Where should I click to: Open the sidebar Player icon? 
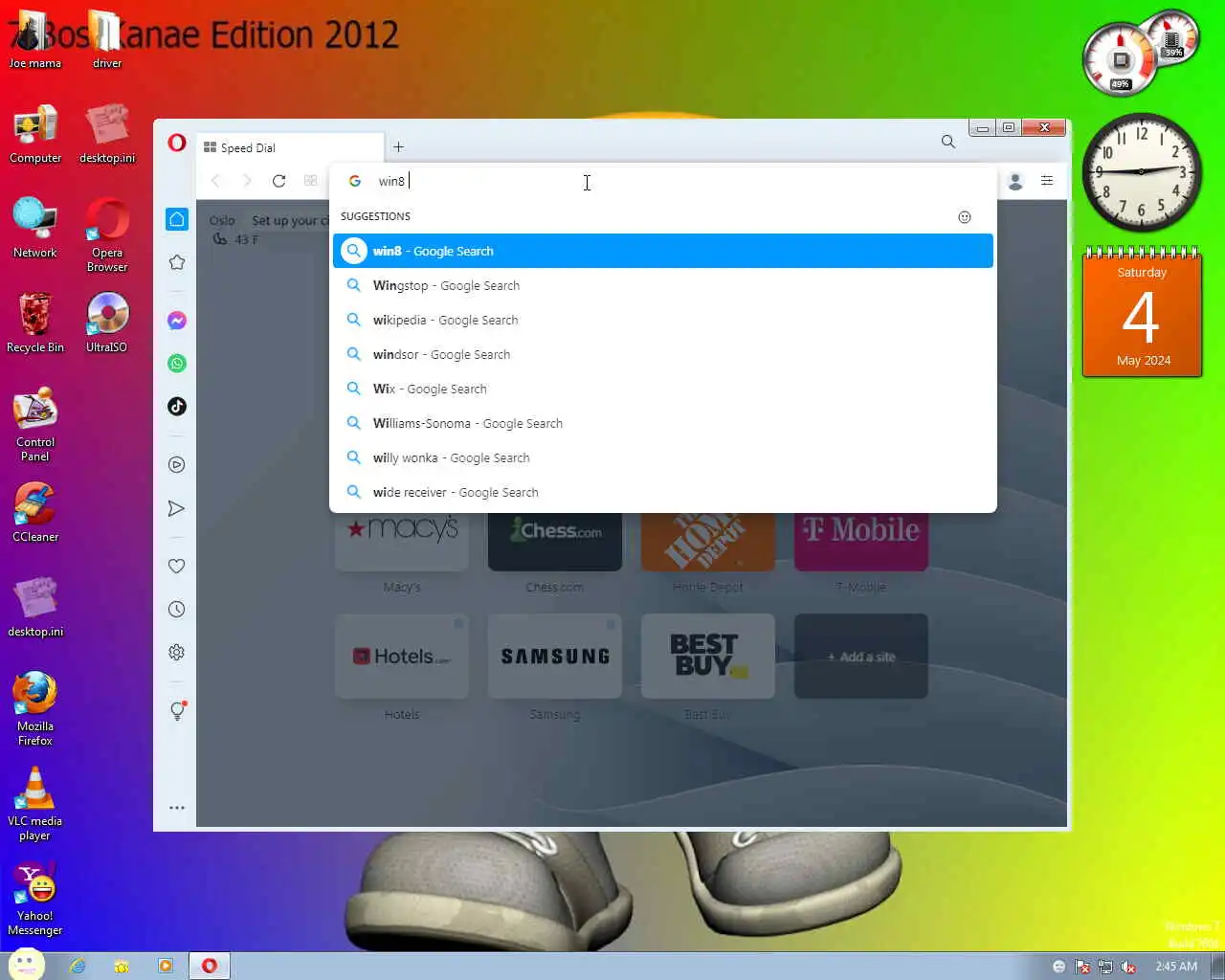(x=177, y=465)
